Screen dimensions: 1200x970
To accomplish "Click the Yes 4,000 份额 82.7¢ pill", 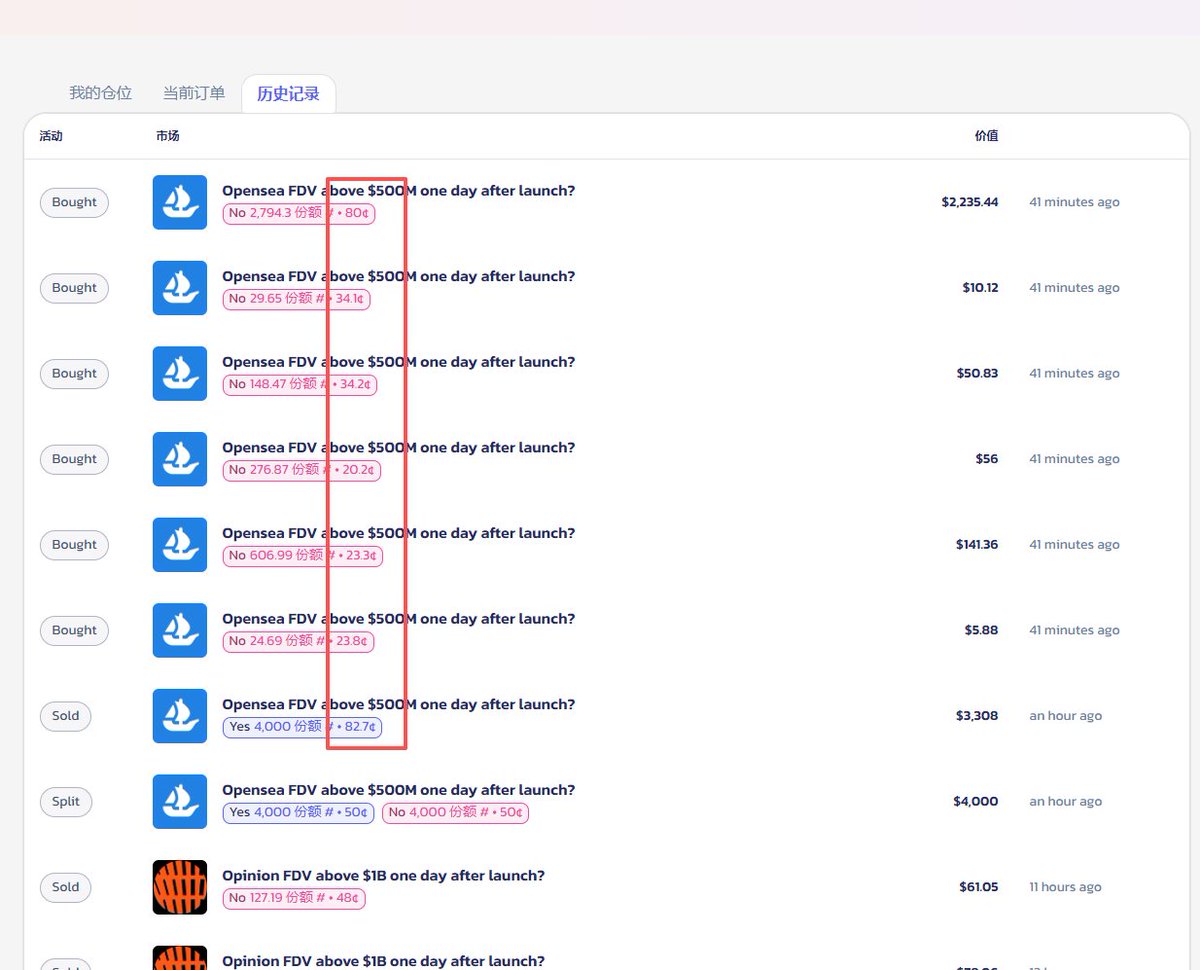I will pyautogui.click(x=302, y=727).
